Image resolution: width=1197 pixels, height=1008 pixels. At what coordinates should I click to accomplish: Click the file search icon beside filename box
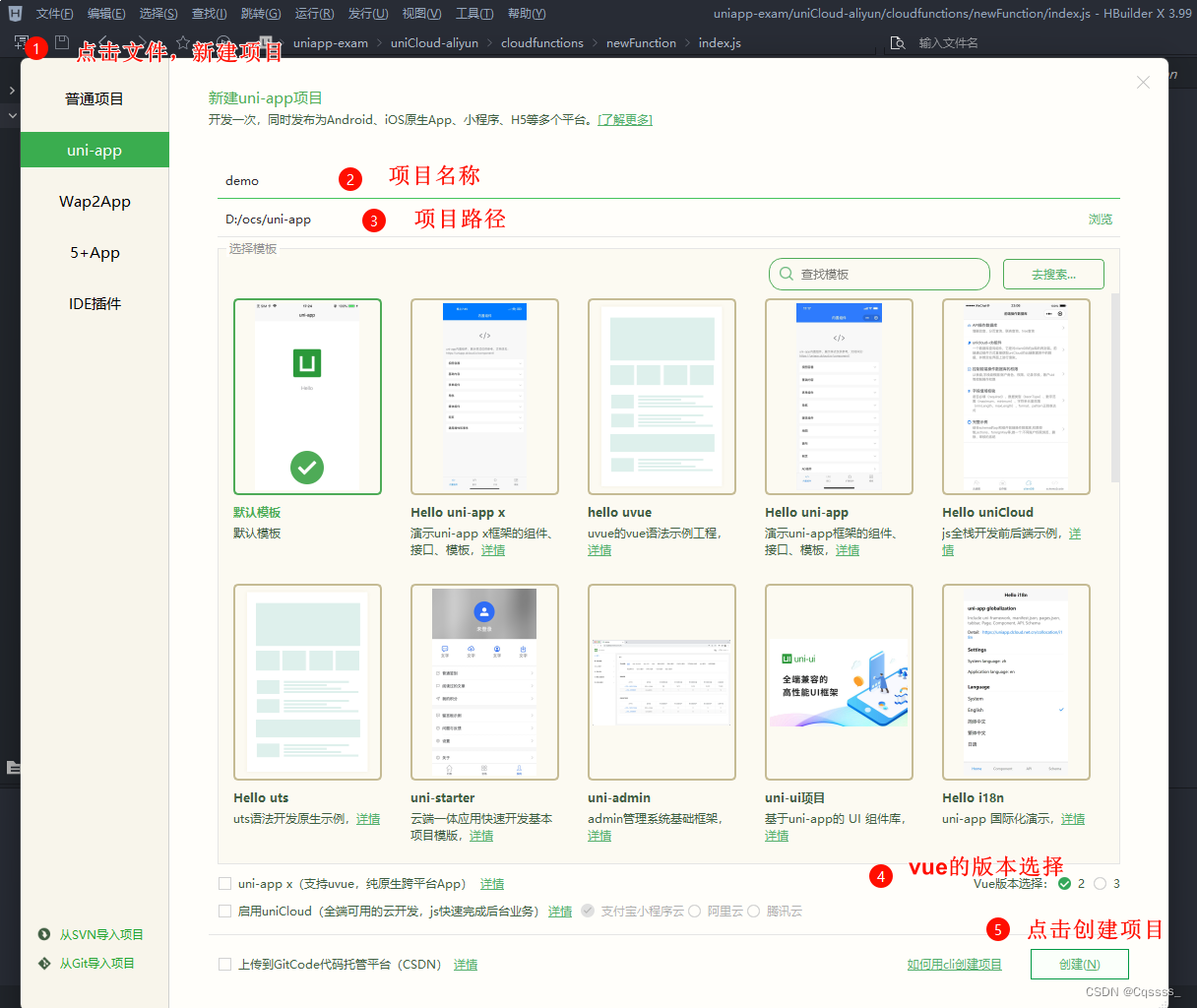(897, 43)
